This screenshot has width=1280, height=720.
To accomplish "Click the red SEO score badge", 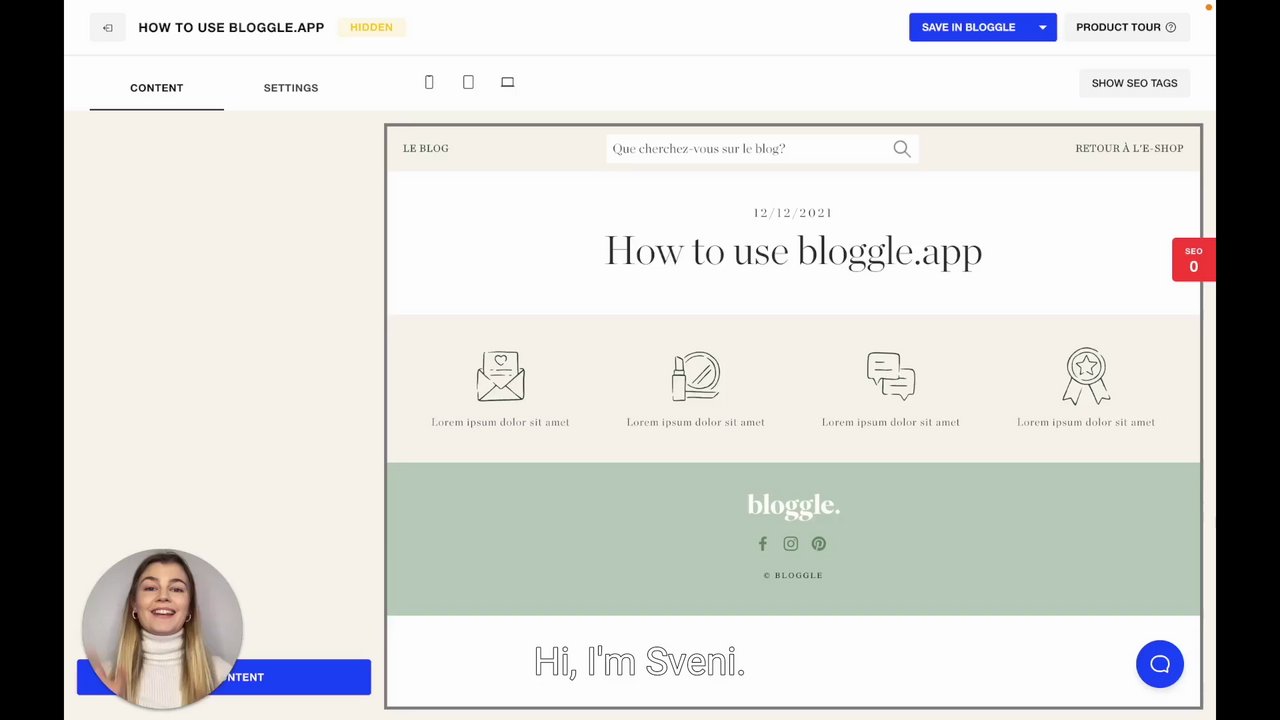I will [1194, 259].
